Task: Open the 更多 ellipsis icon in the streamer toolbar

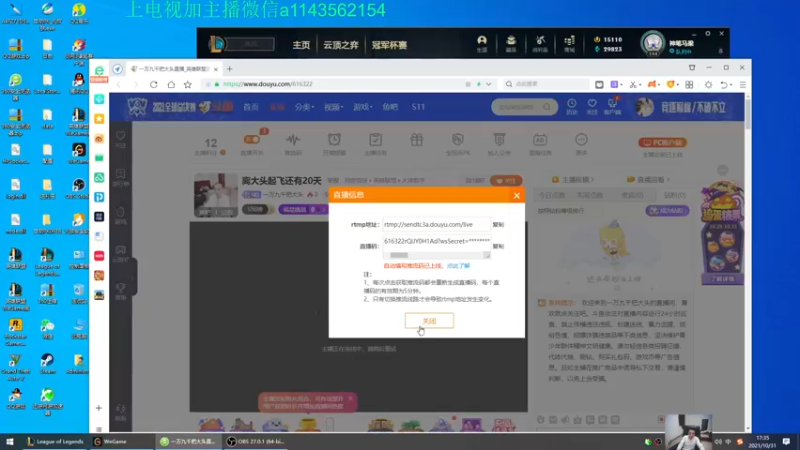Action: pos(581,140)
